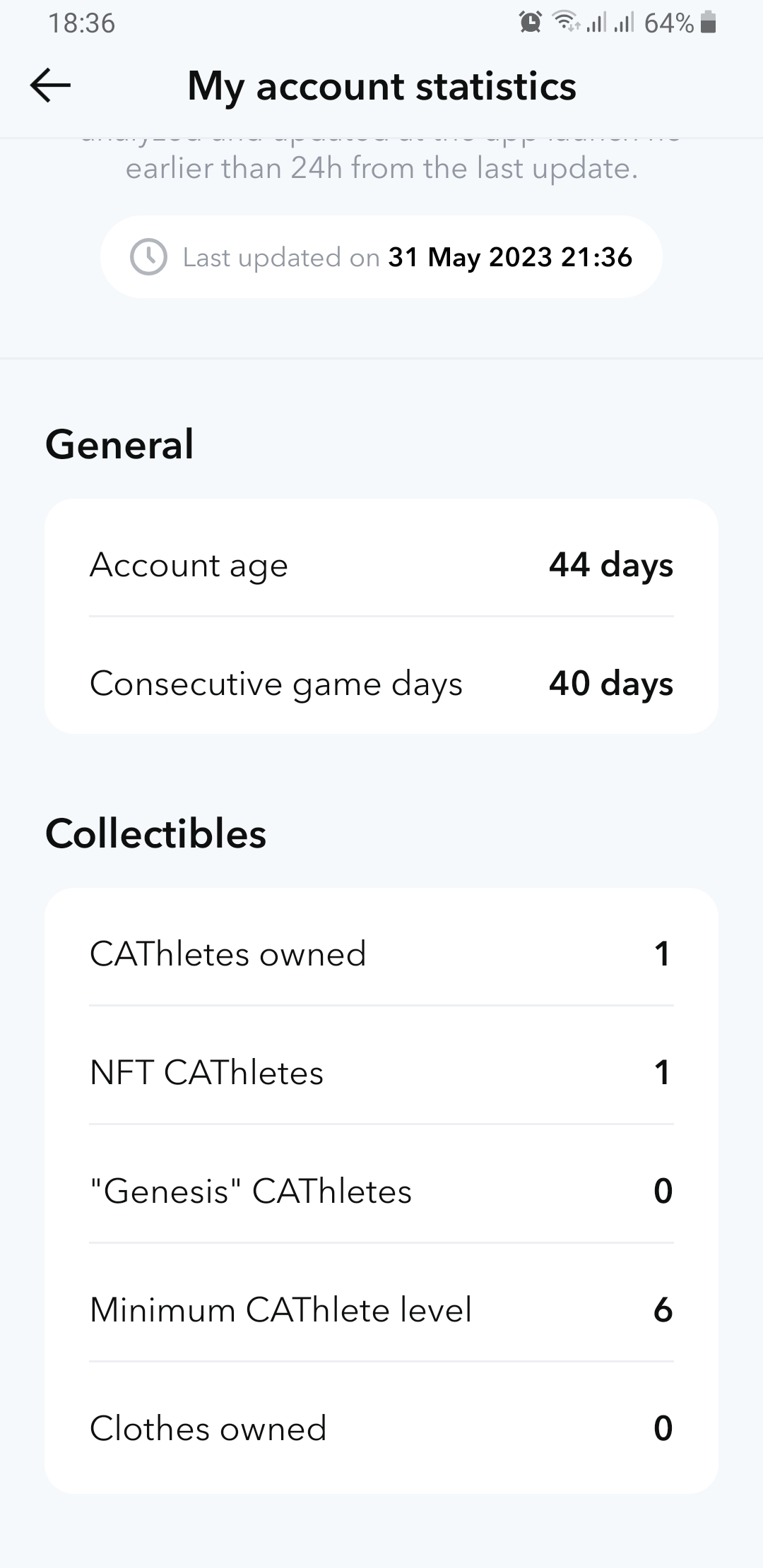Tap the status bar clock time
The height and width of the screenshot is (1568, 763).
tap(81, 23)
